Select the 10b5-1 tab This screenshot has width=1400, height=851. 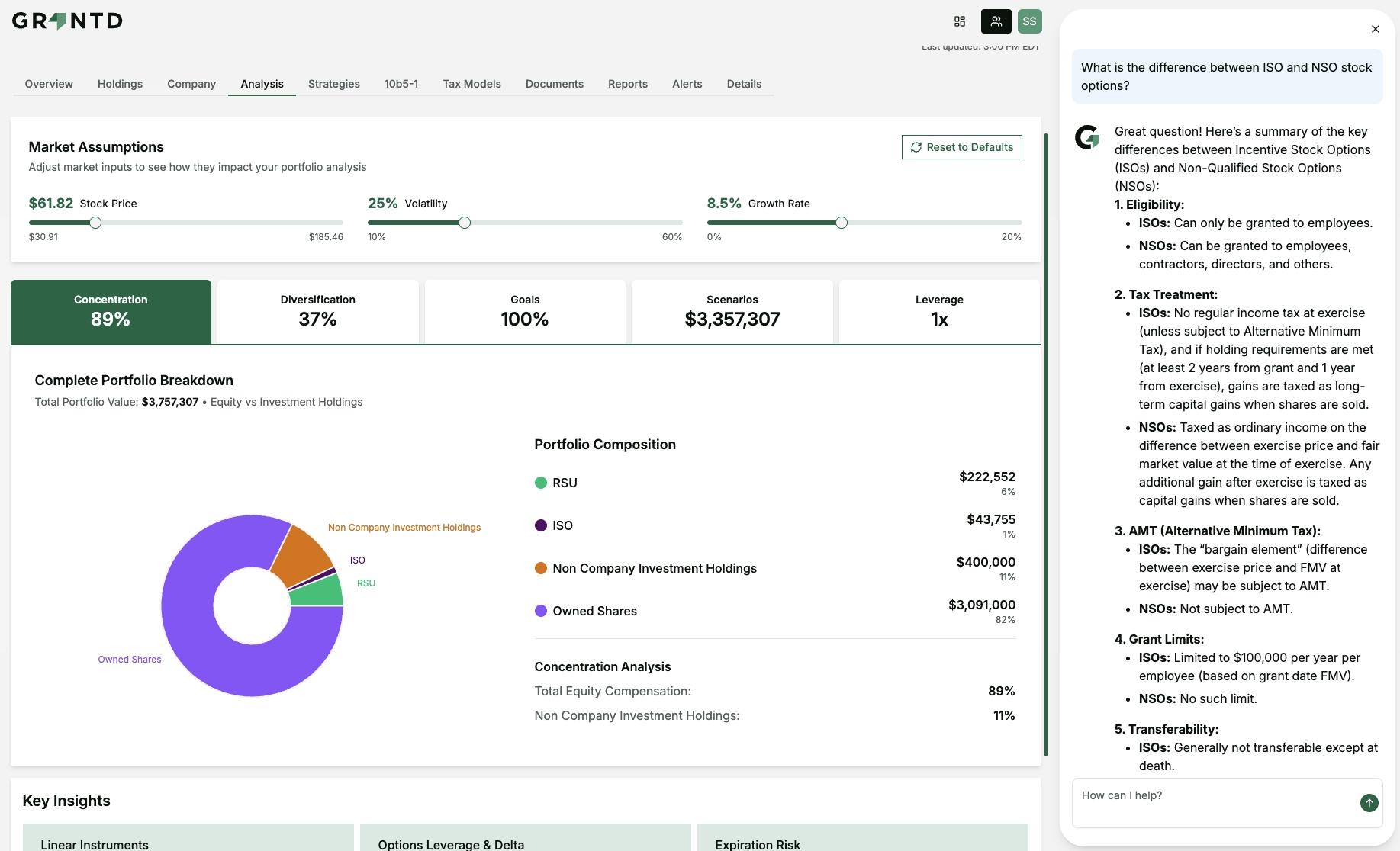[x=401, y=84]
